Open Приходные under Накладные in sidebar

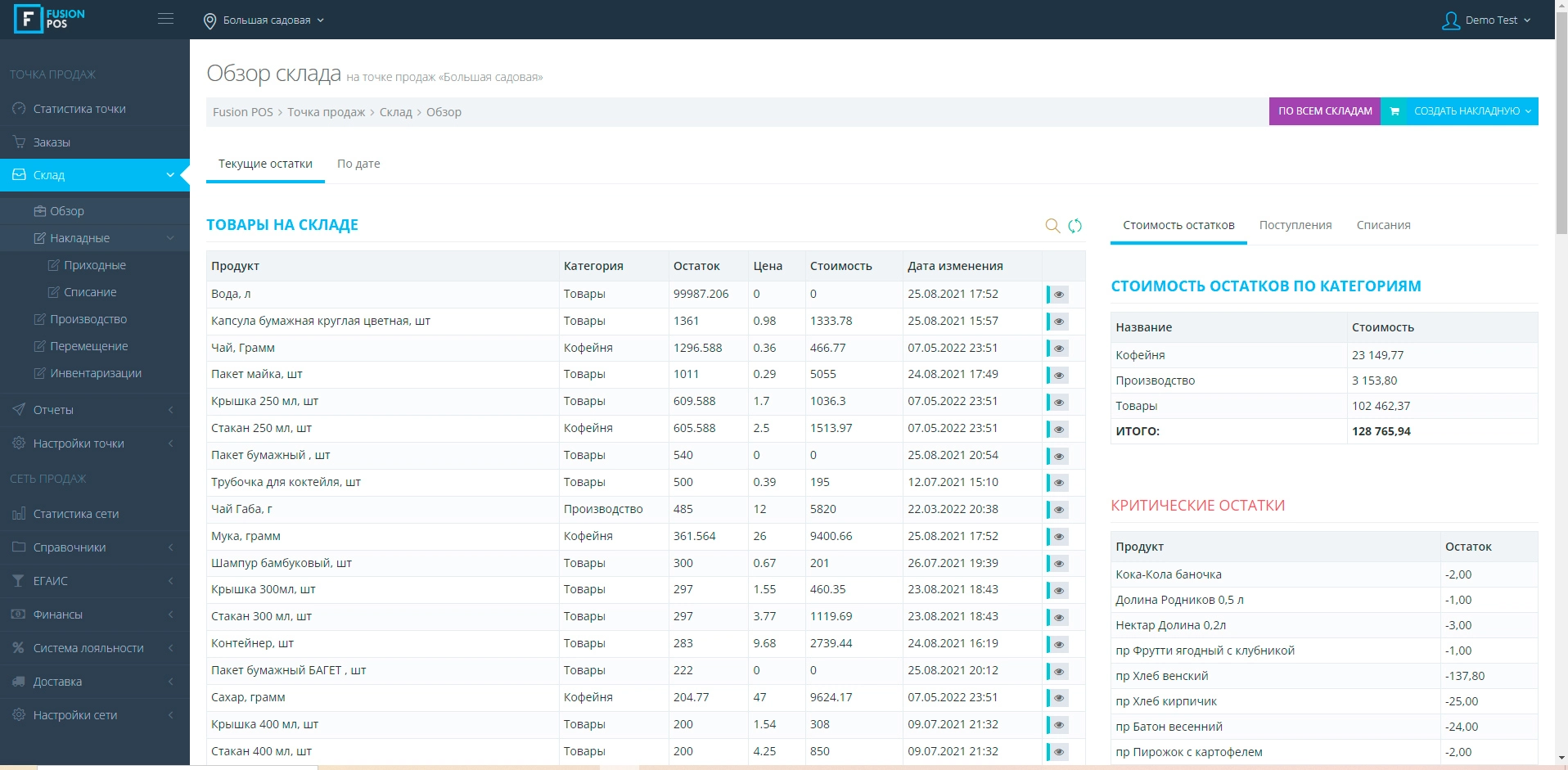[94, 265]
